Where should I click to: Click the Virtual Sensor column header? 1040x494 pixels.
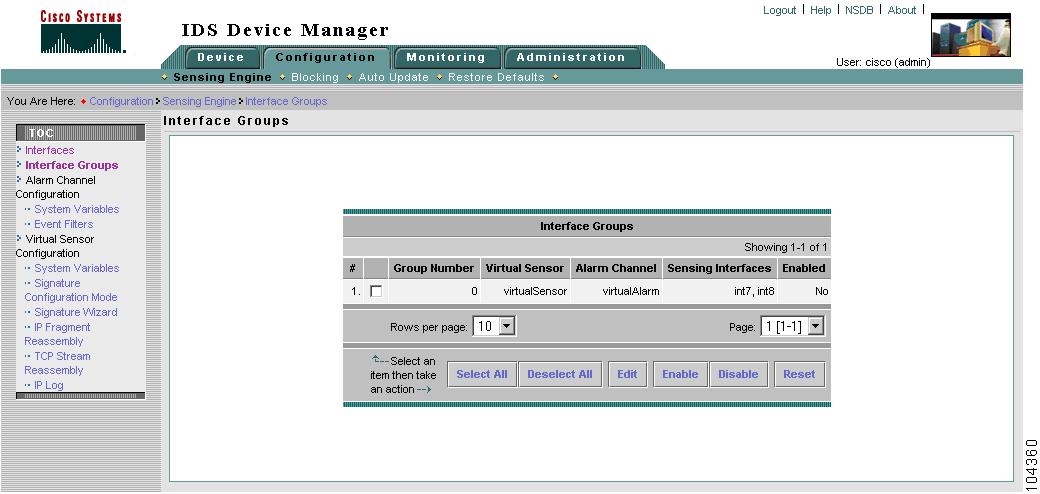coord(525,269)
